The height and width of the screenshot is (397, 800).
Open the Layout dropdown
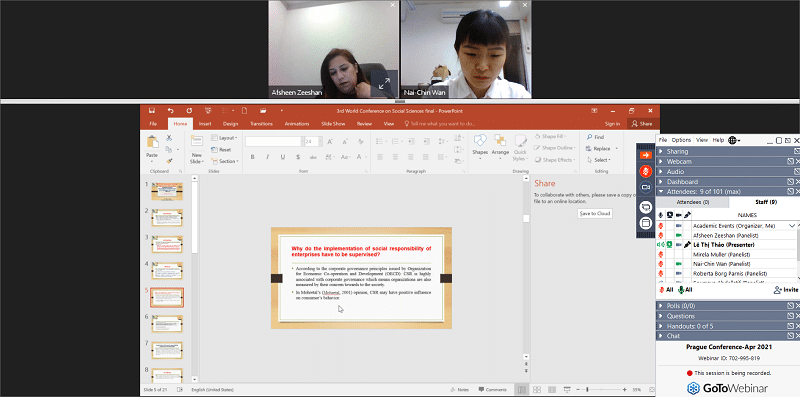tap(224, 138)
